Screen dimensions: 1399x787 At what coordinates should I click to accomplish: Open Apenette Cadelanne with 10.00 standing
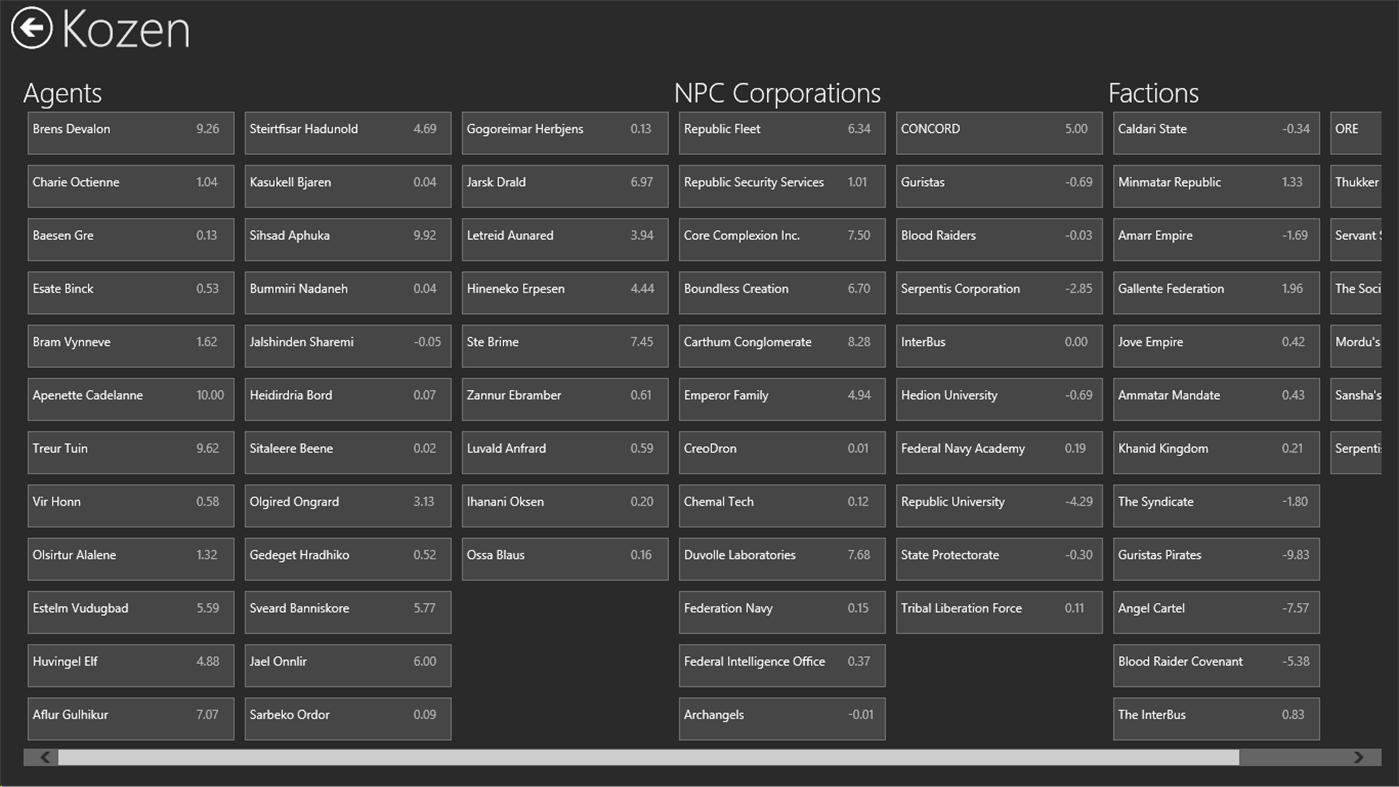(x=131, y=399)
